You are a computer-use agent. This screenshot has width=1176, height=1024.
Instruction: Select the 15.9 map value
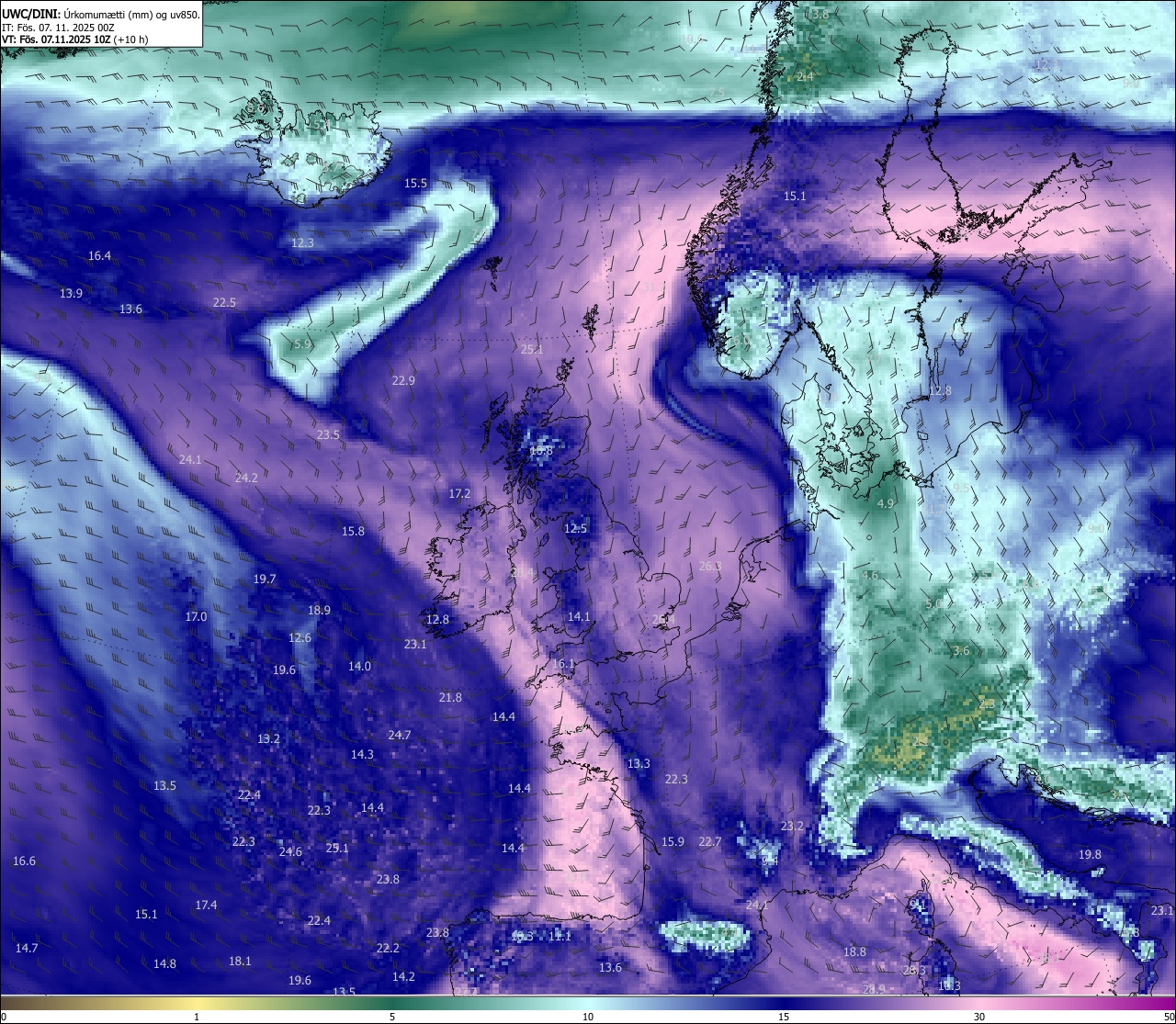click(x=673, y=842)
